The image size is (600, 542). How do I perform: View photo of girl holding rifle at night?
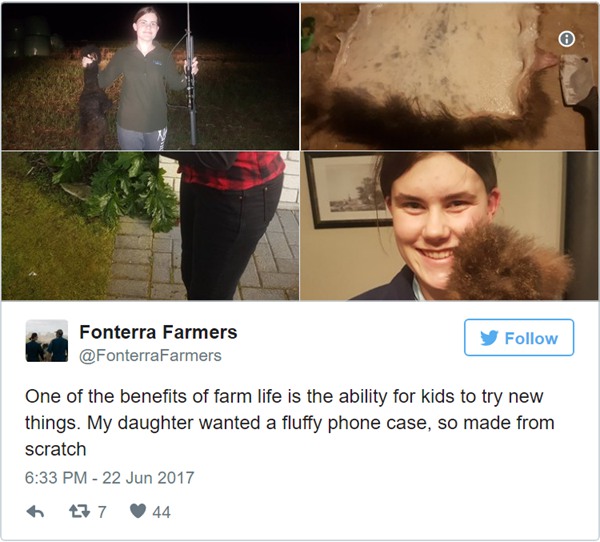point(150,76)
